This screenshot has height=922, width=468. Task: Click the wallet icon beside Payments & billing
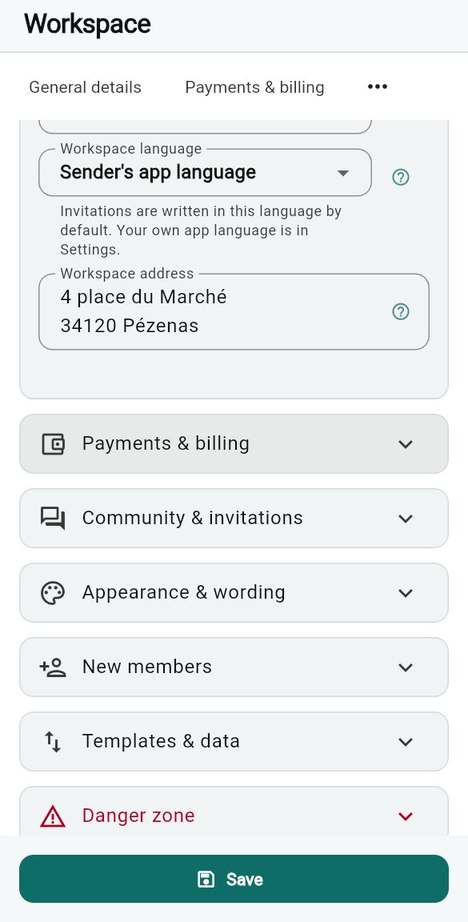(53, 444)
